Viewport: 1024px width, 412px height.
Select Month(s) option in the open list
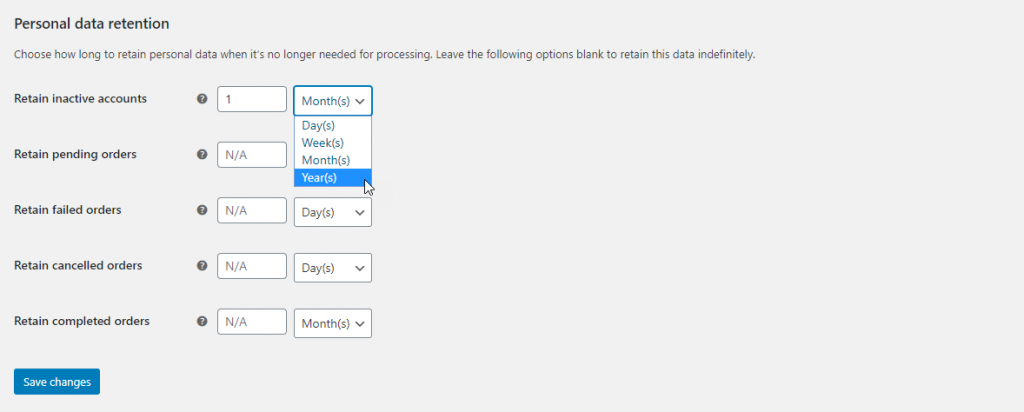[x=333, y=160]
